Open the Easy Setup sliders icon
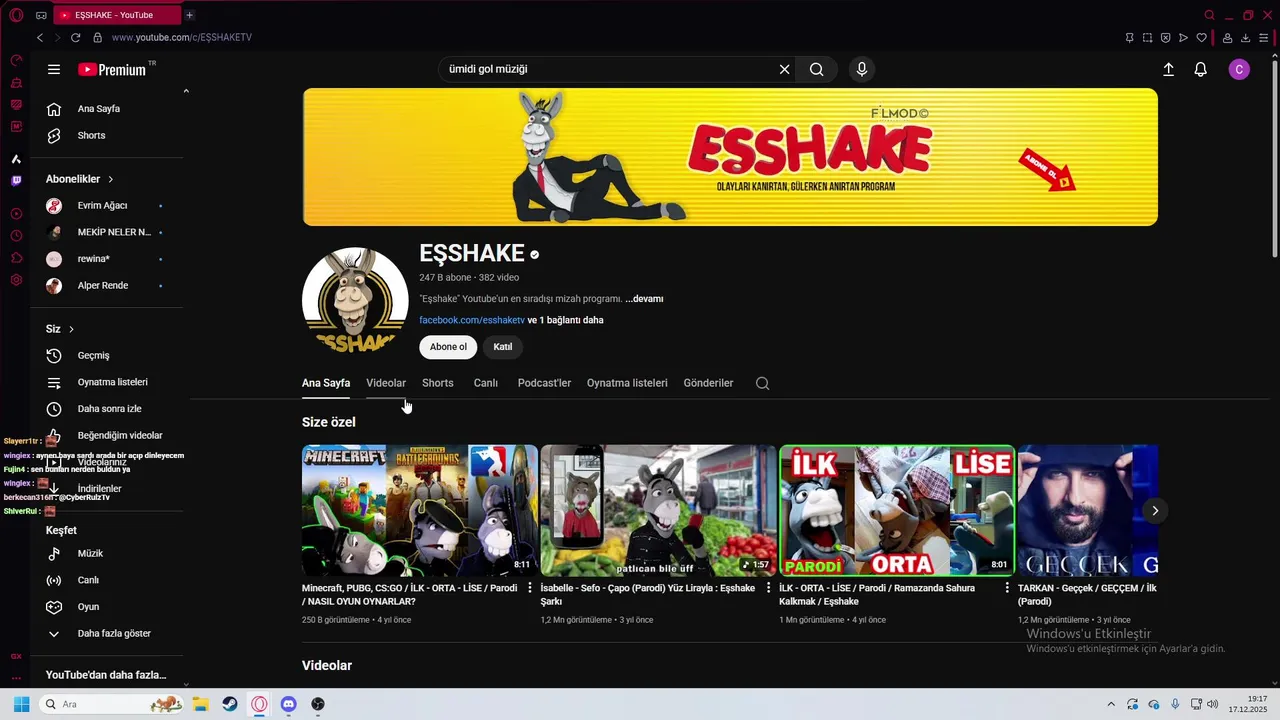Image resolution: width=1280 pixels, height=720 pixels. [x=1265, y=38]
